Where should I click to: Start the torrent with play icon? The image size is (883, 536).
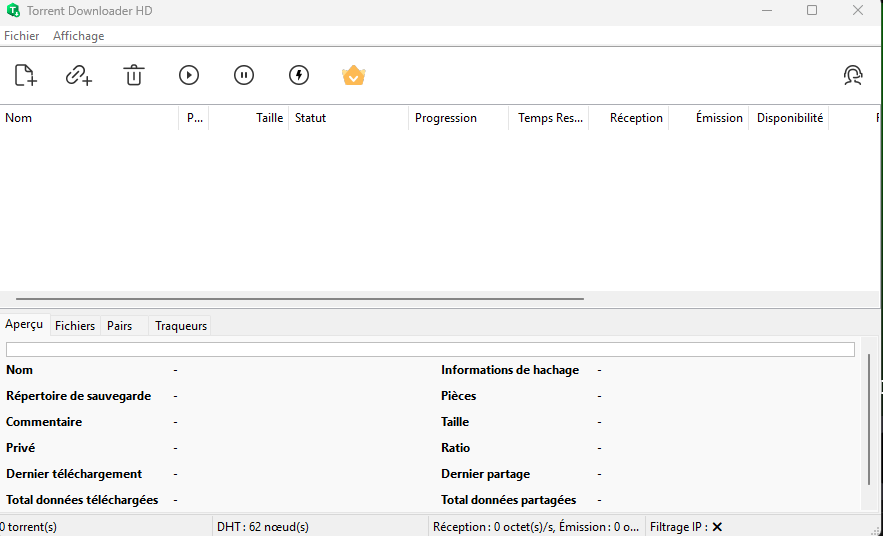[x=189, y=75]
